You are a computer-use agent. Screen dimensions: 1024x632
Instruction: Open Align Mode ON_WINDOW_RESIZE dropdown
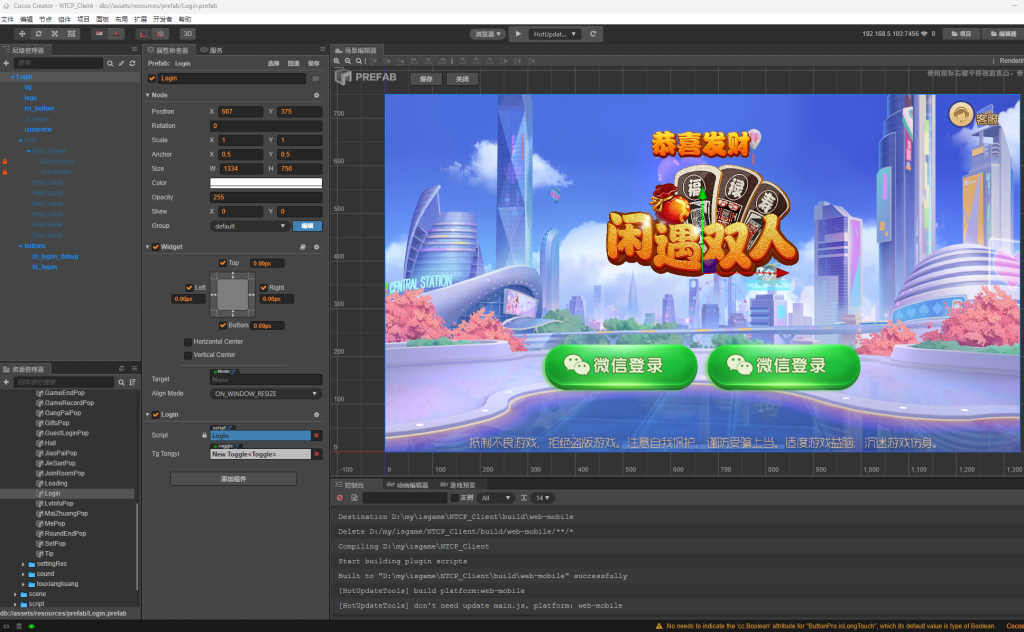click(x=266, y=394)
